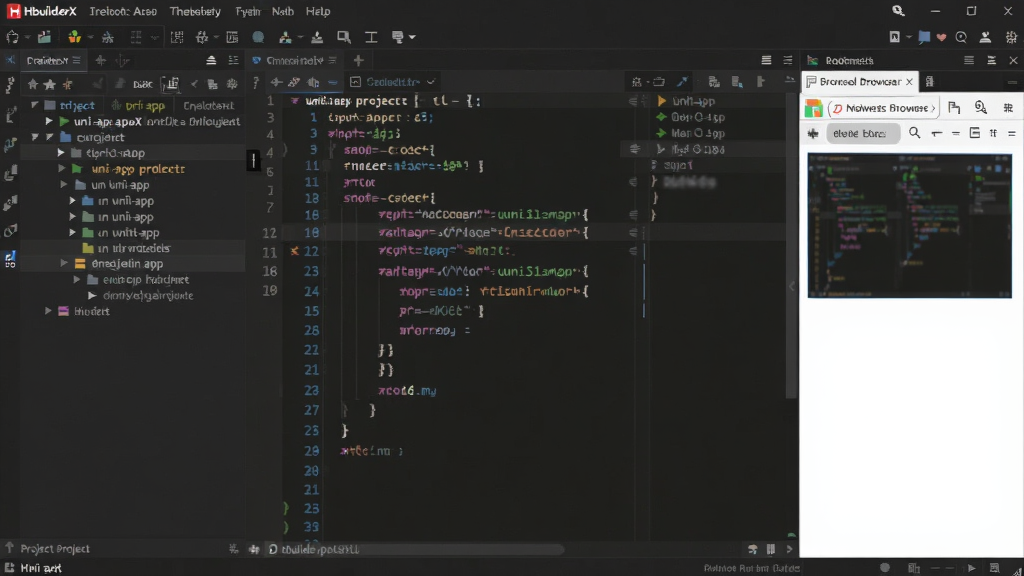
Task: Select the in tlrvrotdcls folder row
Action: [x=133, y=248]
